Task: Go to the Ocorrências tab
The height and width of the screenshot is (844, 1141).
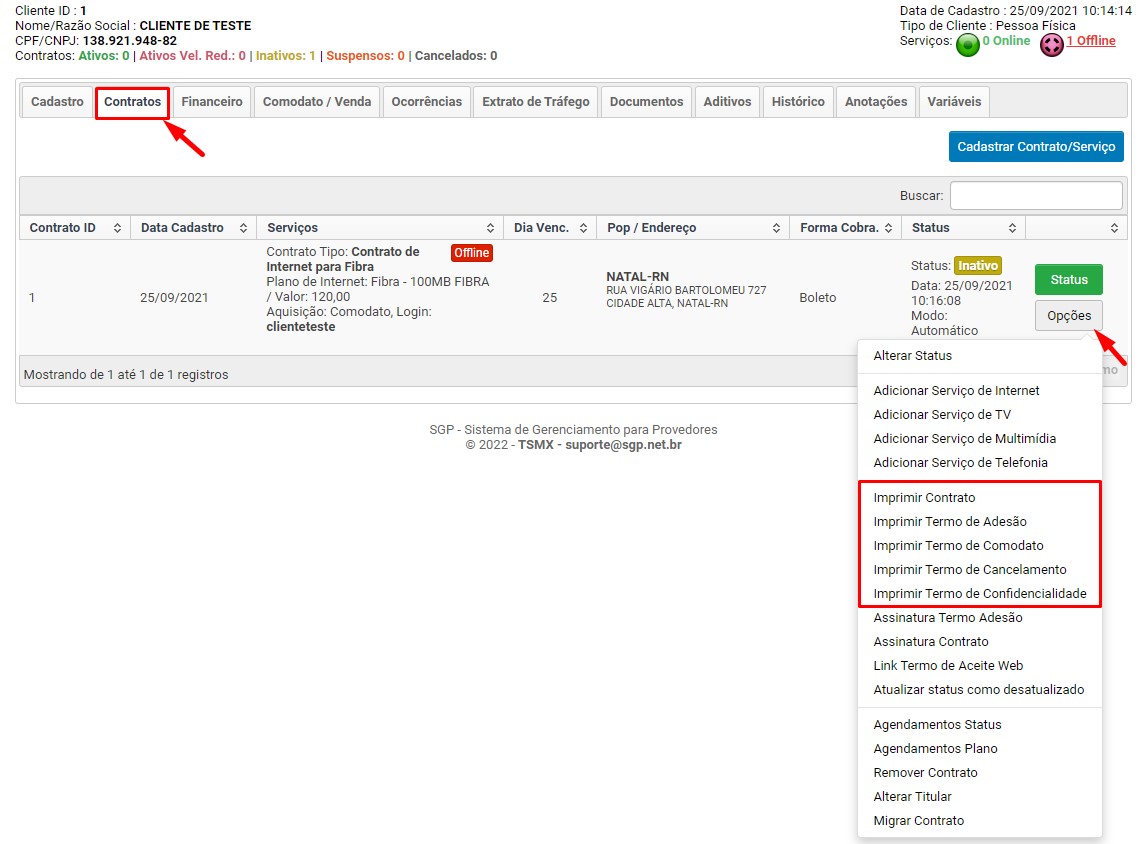Action: pos(426,102)
